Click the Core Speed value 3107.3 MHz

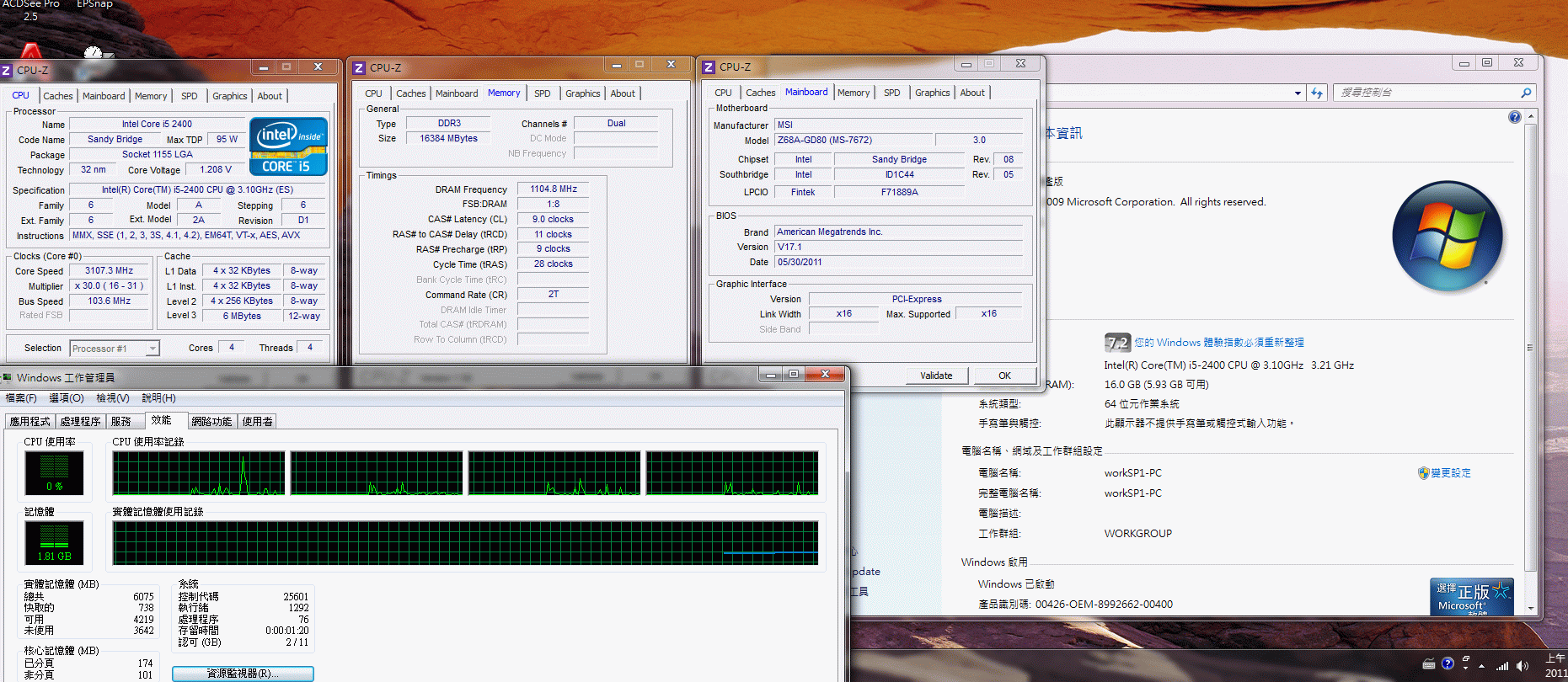(110, 271)
